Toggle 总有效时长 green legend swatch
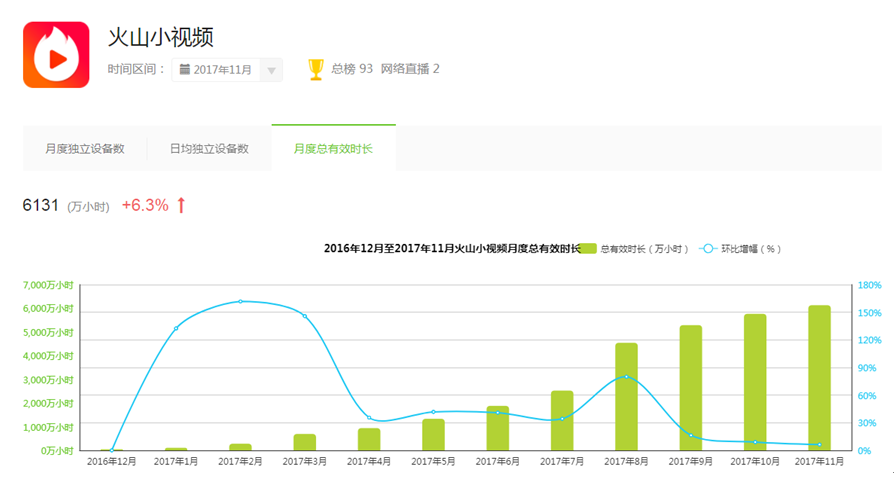Viewport: 894px width, 483px height. click(x=588, y=249)
